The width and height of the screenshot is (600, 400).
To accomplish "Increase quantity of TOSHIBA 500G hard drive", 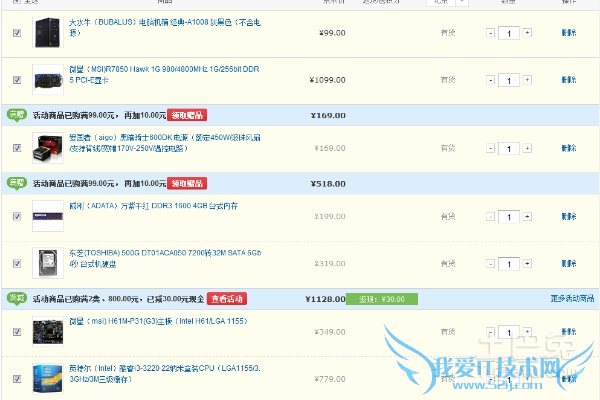I will click(527, 264).
